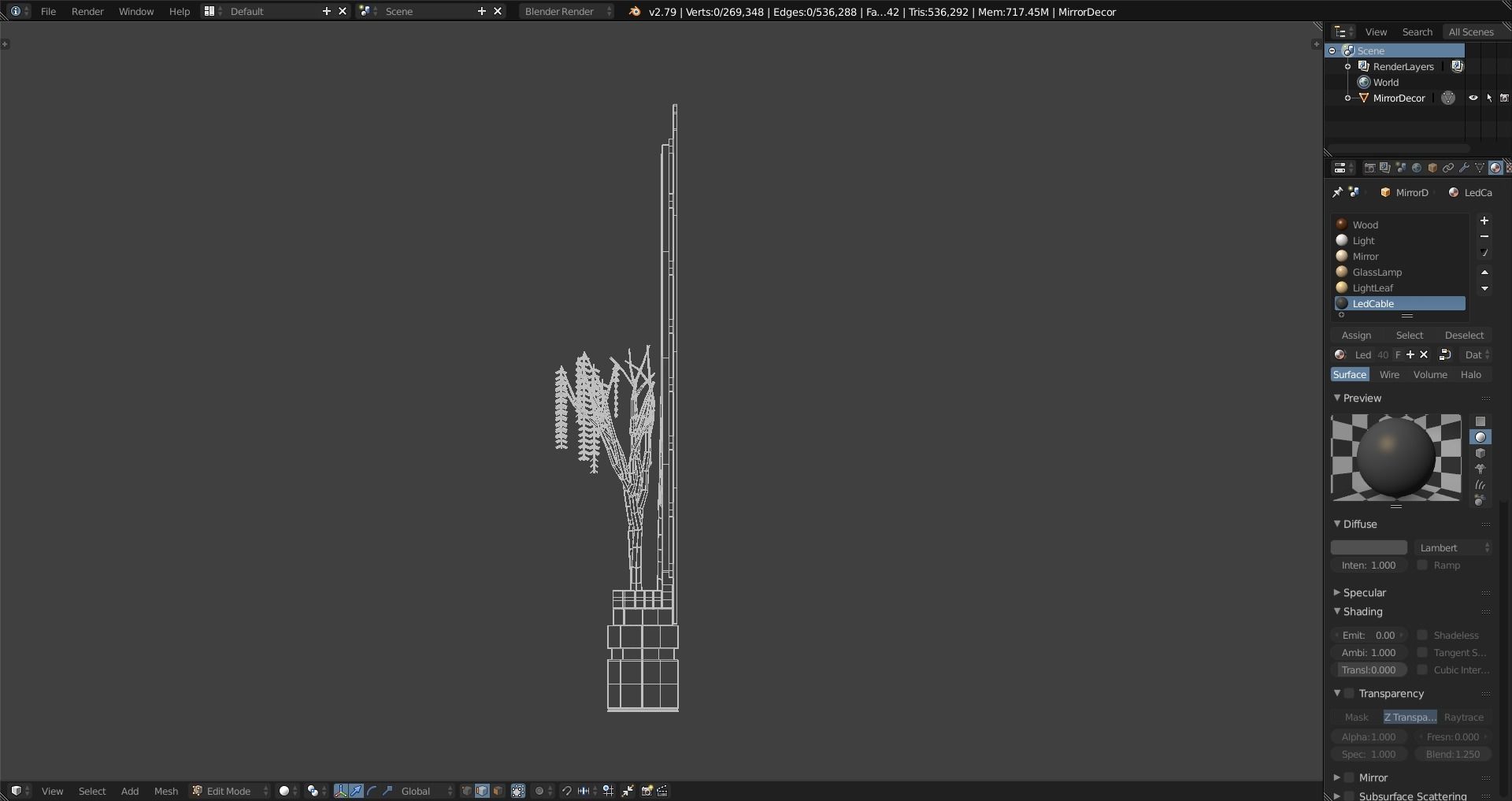Click the scale manipulator icon
1512x801 pixels.
click(x=387, y=791)
